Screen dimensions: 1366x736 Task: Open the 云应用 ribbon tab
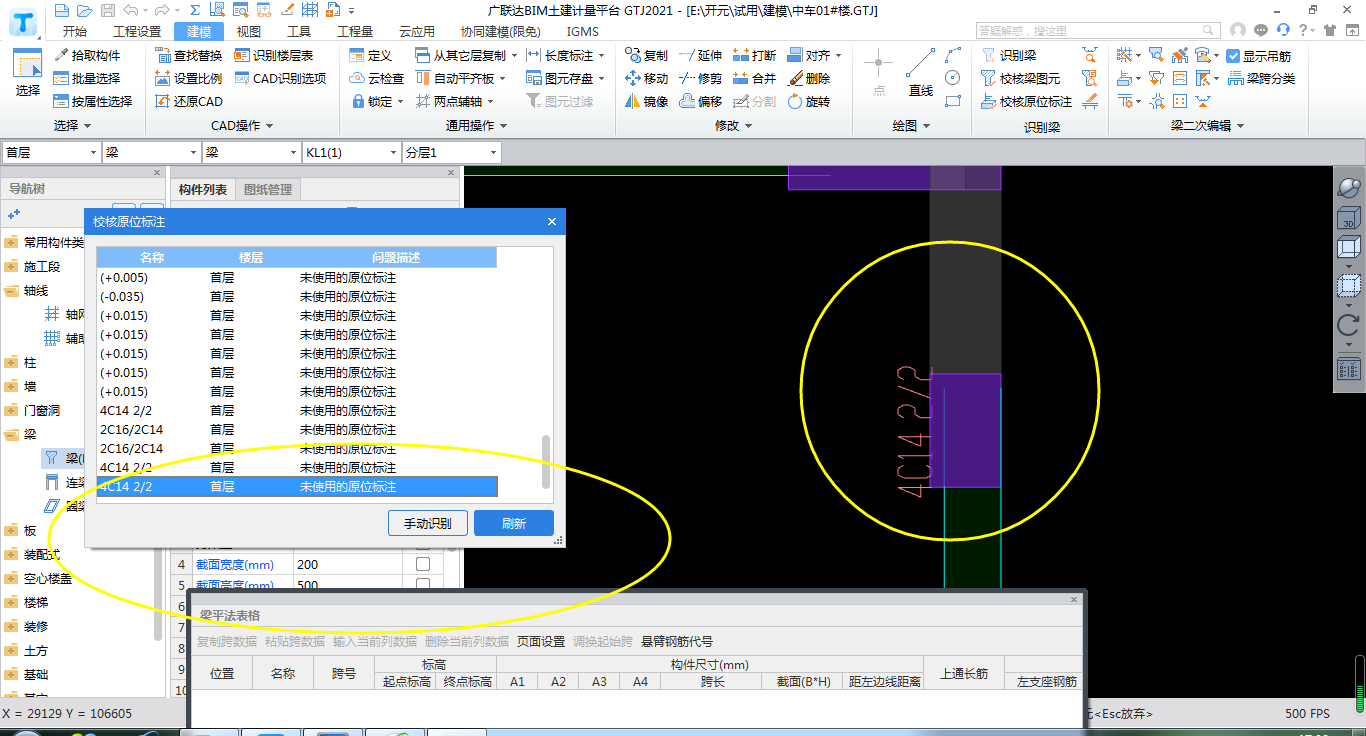point(416,31)
